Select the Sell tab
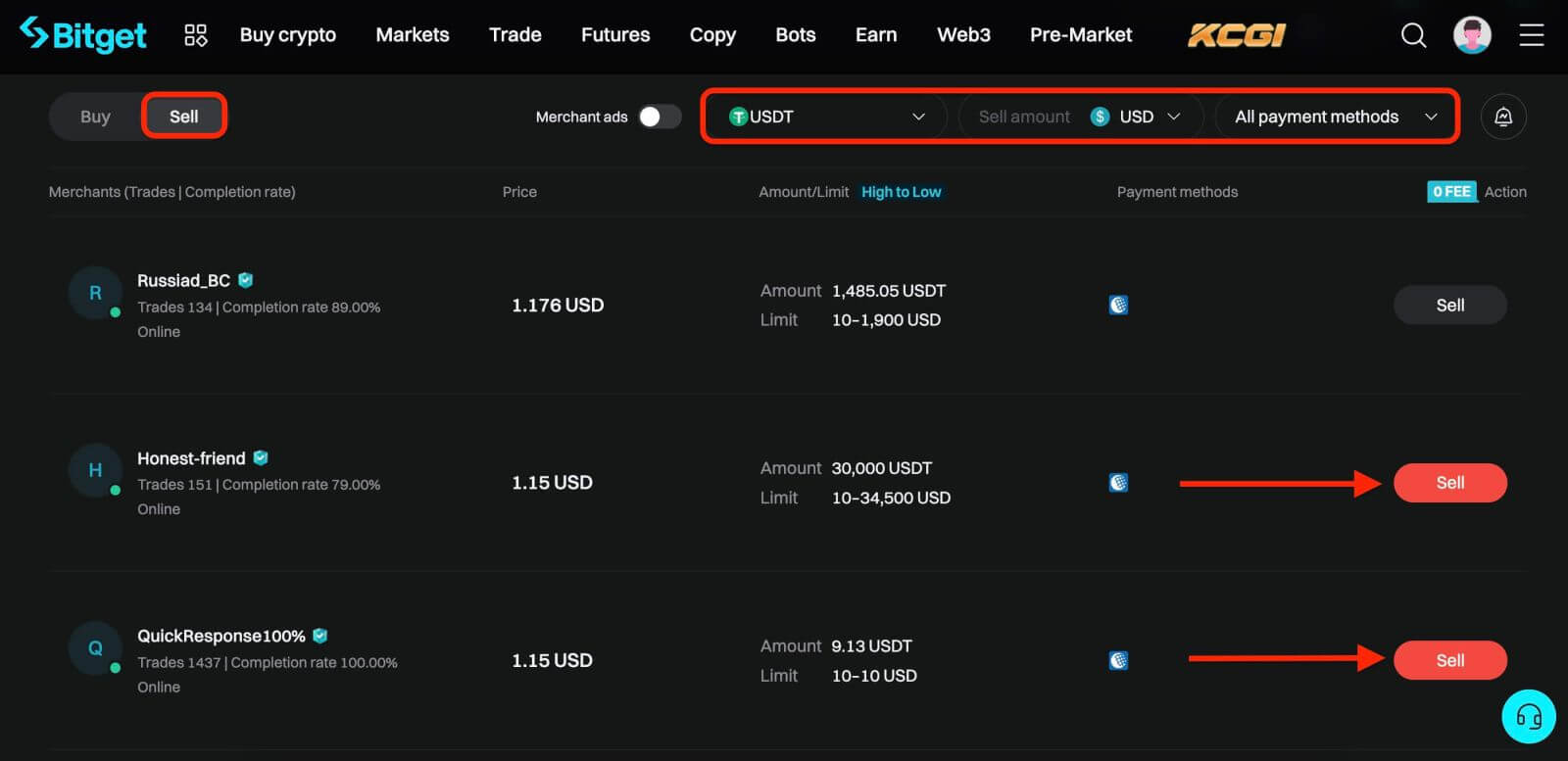The image size is (1568, 761). [x=184, y=117]
